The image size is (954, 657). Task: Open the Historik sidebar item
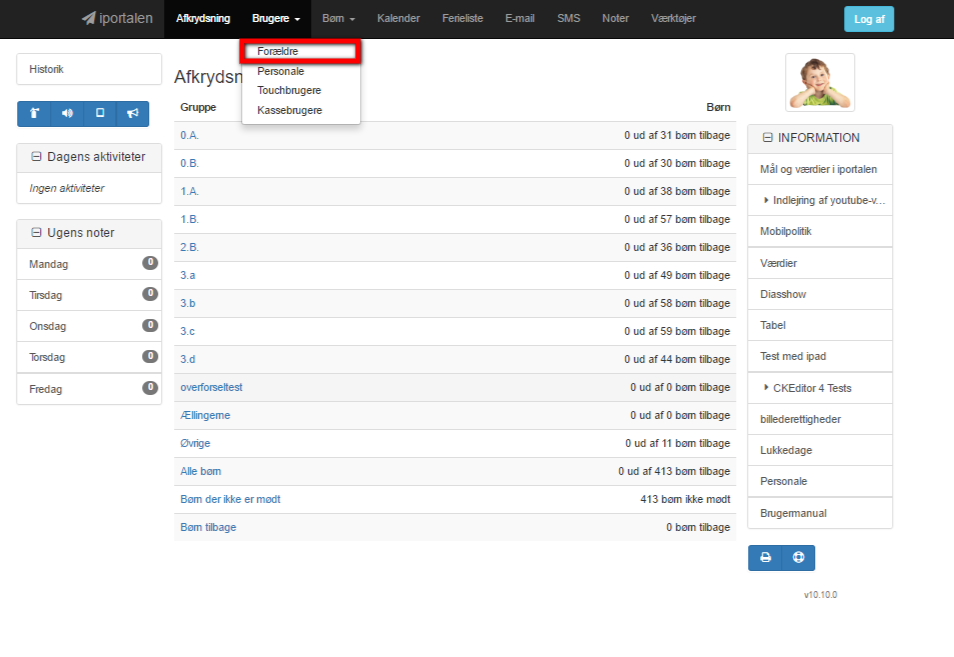click(x=89, y=69)
